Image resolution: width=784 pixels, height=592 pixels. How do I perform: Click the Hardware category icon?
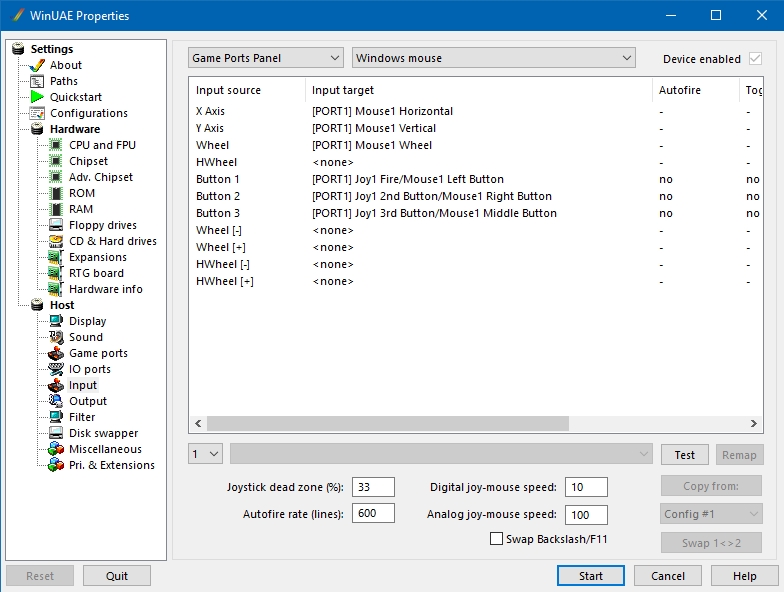click(x=38, y=130)
